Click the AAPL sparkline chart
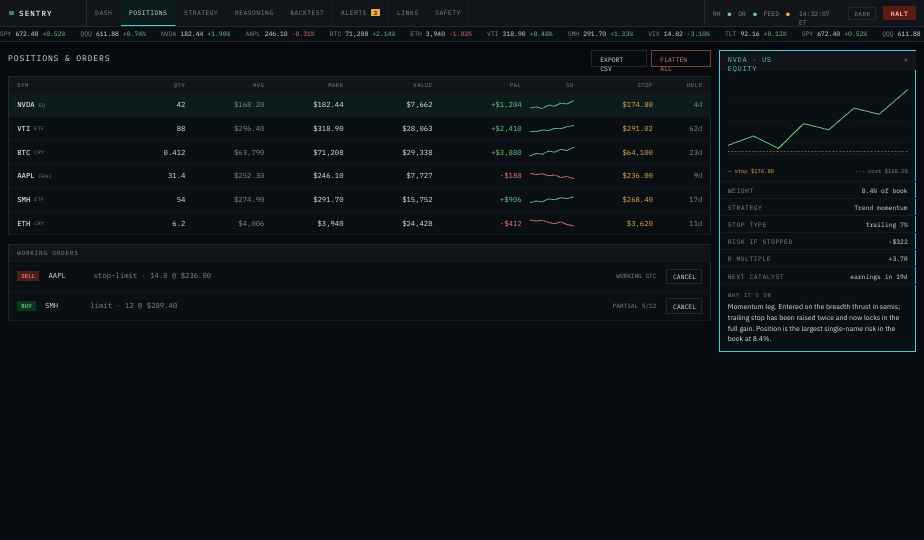 tap(552, 176)
